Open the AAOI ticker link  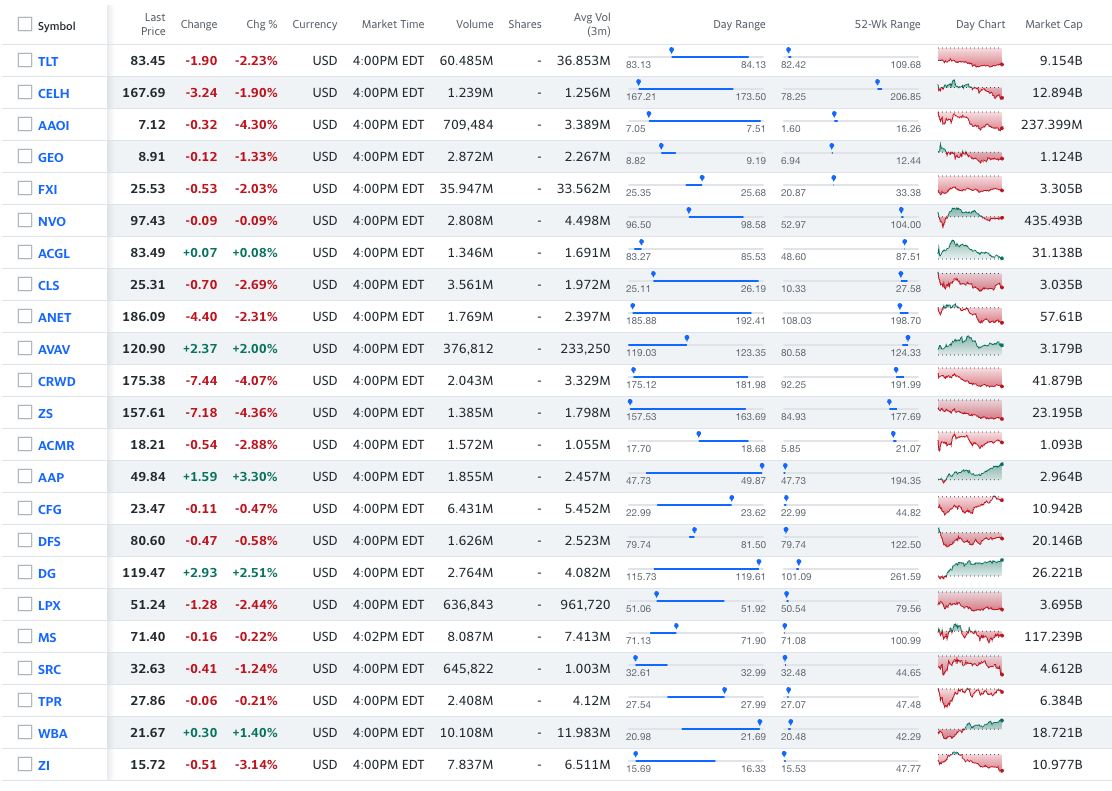tap(54, 126)
